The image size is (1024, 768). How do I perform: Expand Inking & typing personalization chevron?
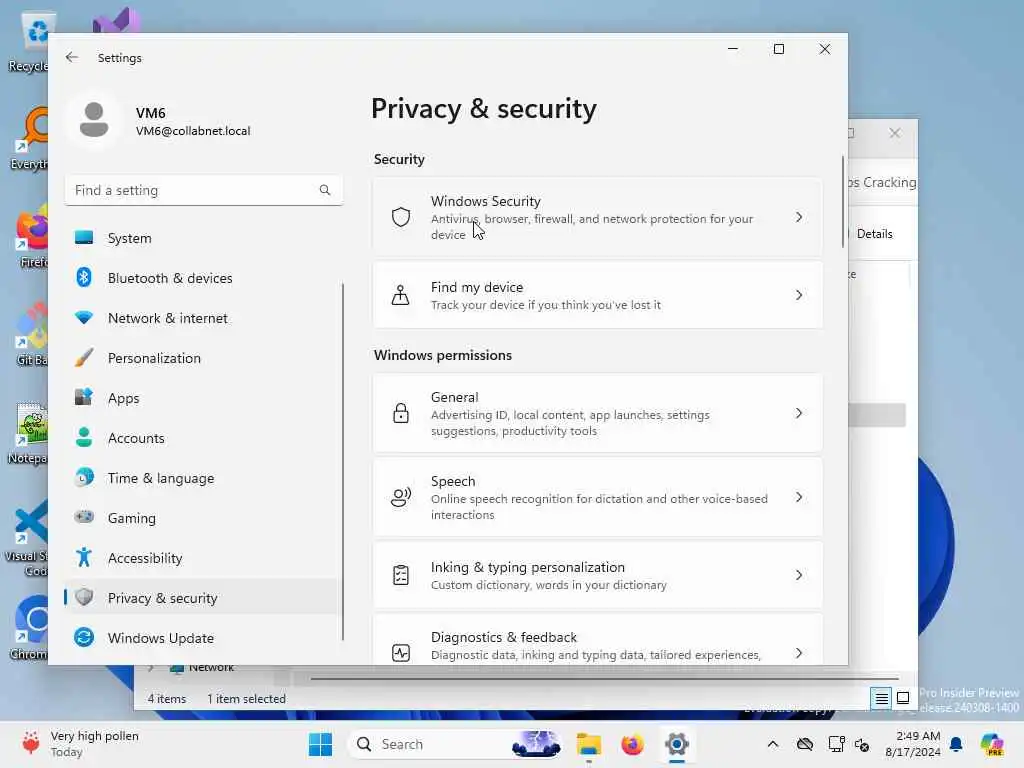point(799,575)
